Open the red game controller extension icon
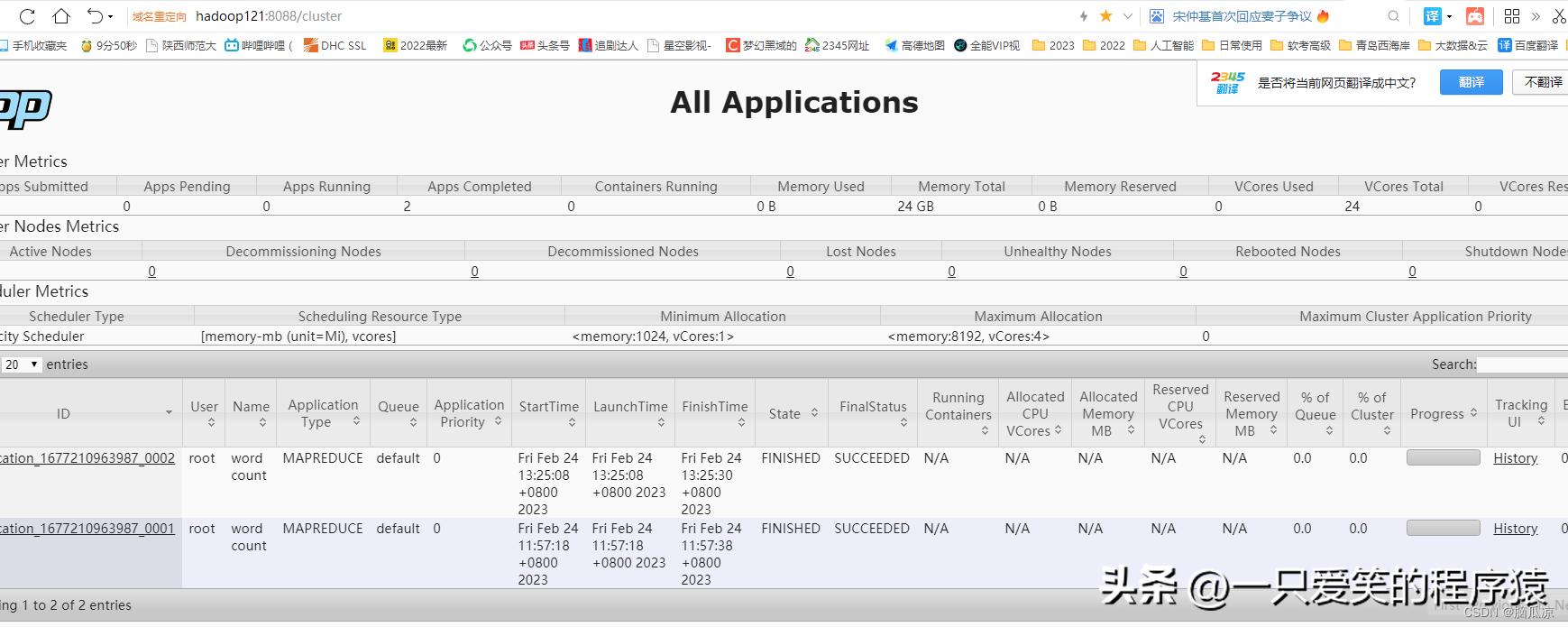 [1475, 16]
